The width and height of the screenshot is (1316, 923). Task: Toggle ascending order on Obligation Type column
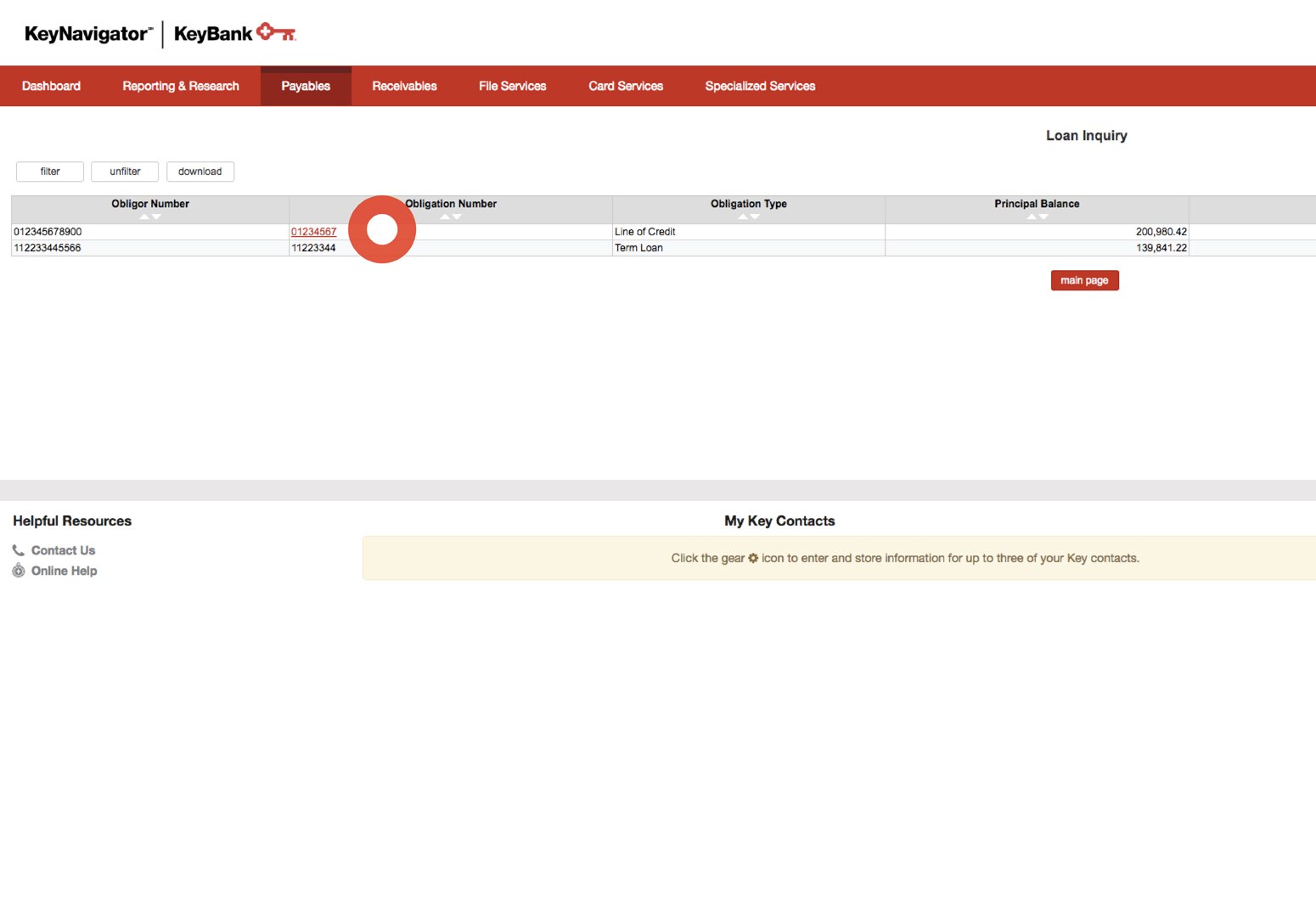[745, 217]
